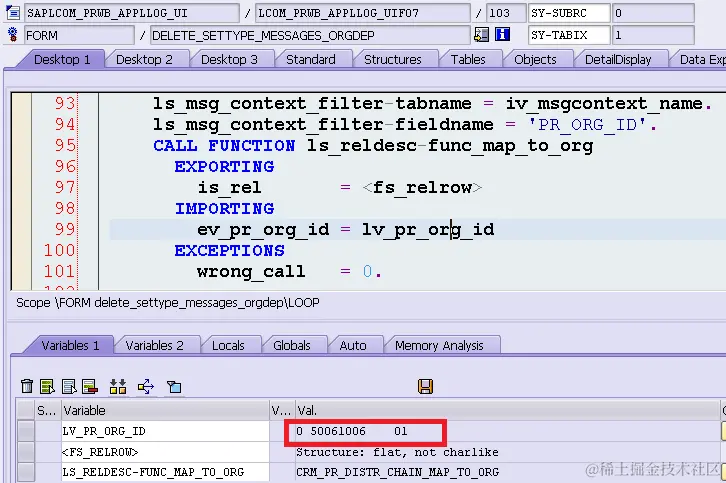Screen dimensions: 726x483
Task: Open the Structures tab
Action: coord(393,60)
